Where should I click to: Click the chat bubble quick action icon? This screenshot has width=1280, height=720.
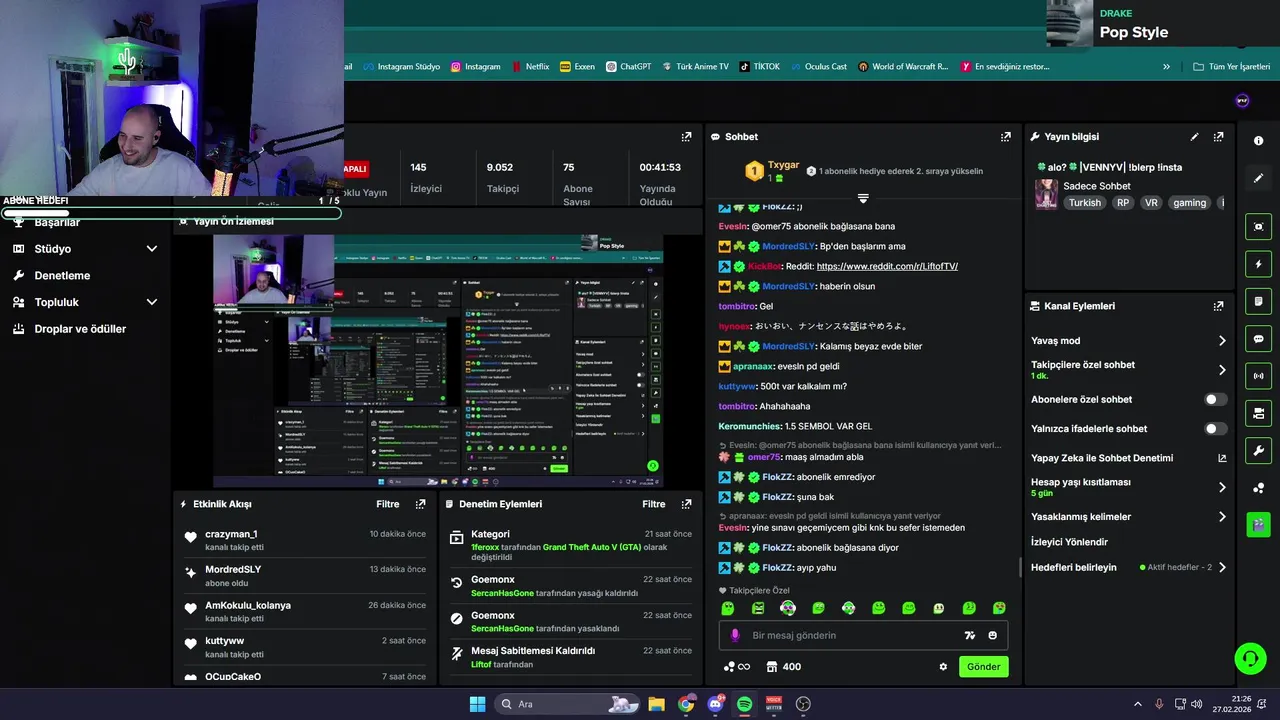point(1258,339)
